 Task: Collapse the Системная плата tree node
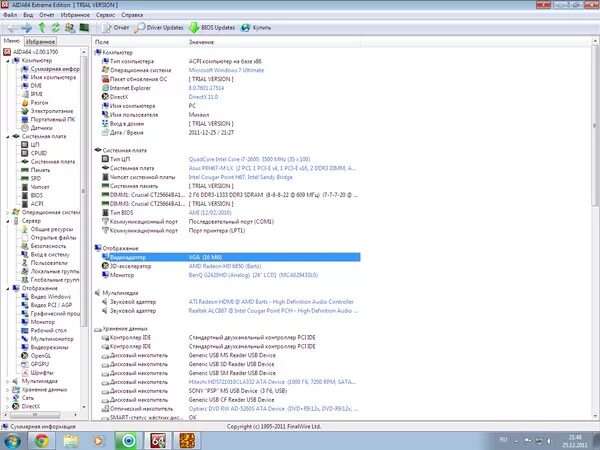click(x=8, y=136)
